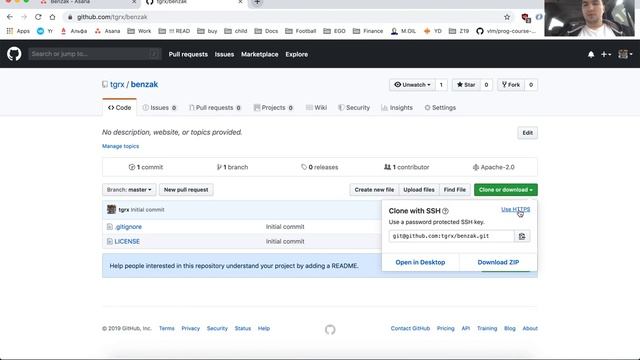View the 1 contributor link

pyautogui.click(x=407, y=167)
